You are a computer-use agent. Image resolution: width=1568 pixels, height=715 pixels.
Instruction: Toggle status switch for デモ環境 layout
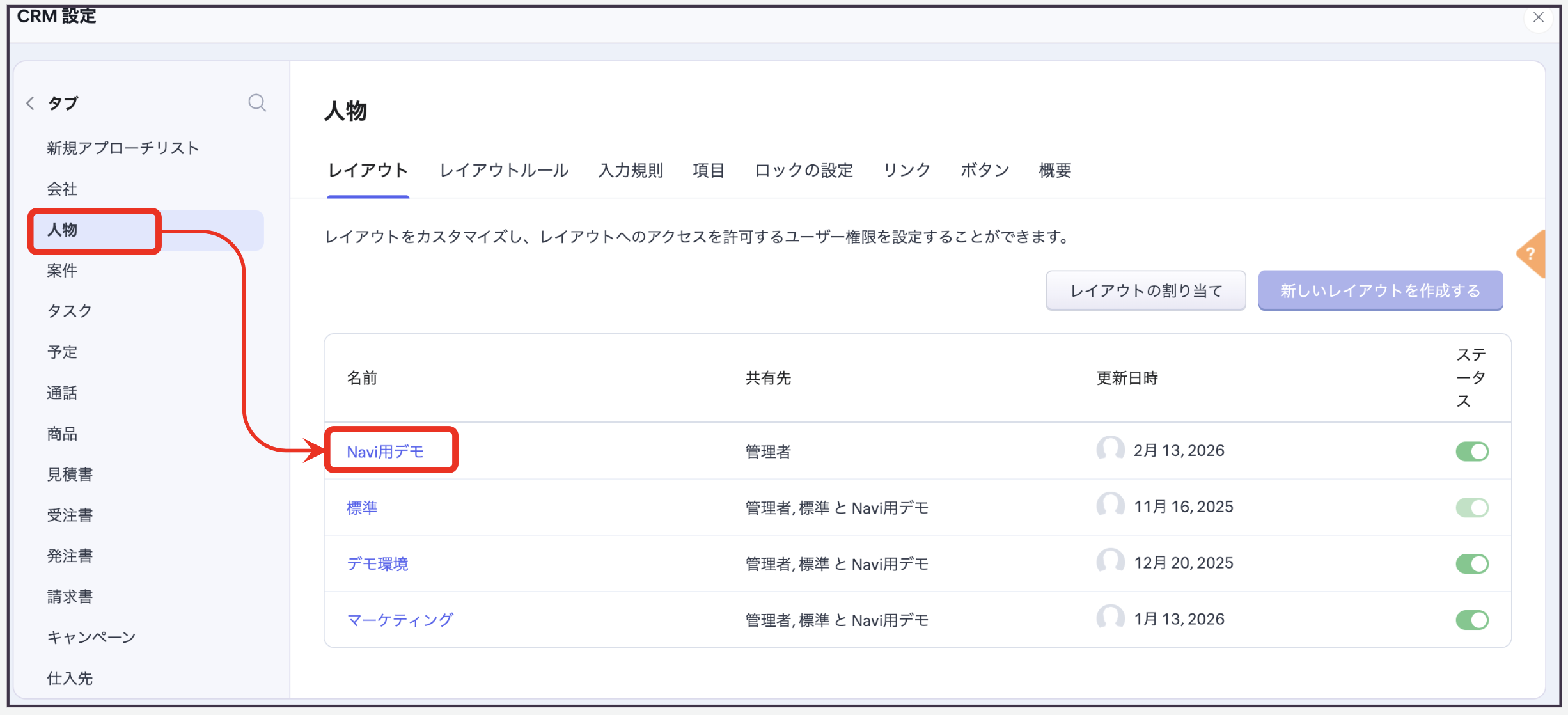1472,563
